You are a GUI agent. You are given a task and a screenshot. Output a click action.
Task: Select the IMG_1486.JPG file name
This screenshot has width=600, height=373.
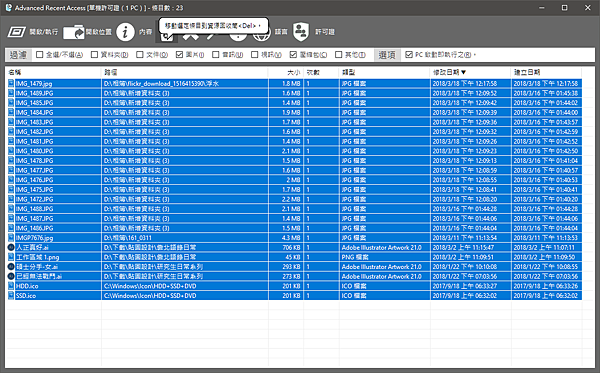pyautogui.click(x=34, y=228)
